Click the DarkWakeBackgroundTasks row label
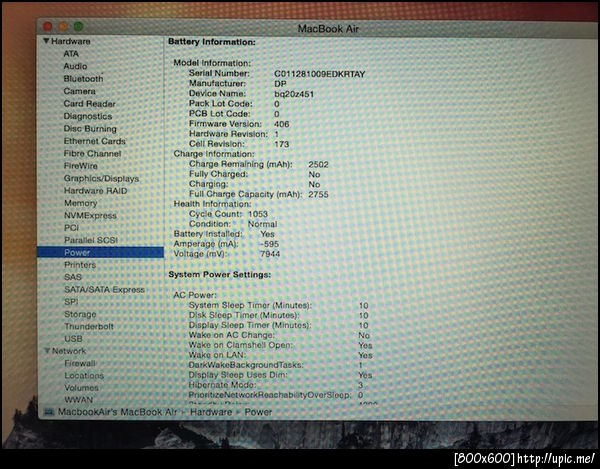Viewport: 600px width, 469px height. click(x=246, y=365)
